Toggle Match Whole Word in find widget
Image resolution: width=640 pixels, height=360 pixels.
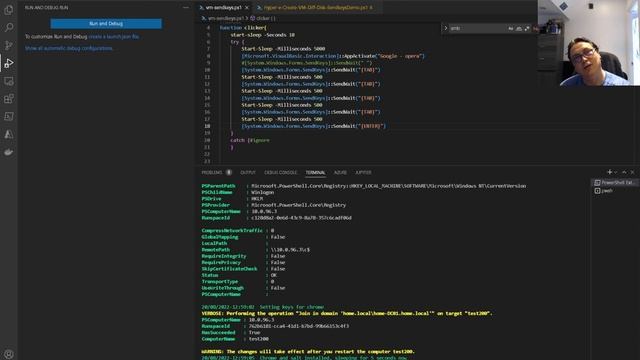point(519,28)
